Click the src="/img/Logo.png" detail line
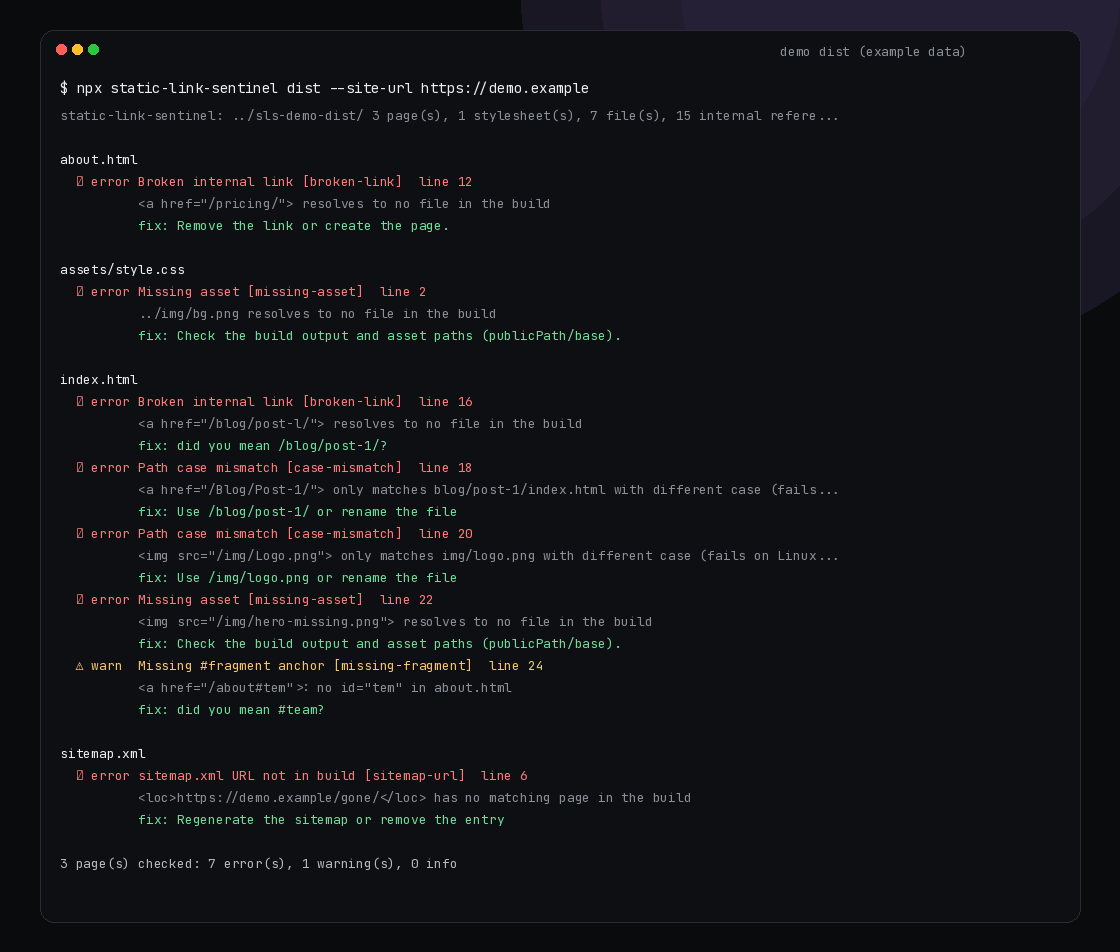The height and width of the screenshot is (952, 1120). (489, 556)
